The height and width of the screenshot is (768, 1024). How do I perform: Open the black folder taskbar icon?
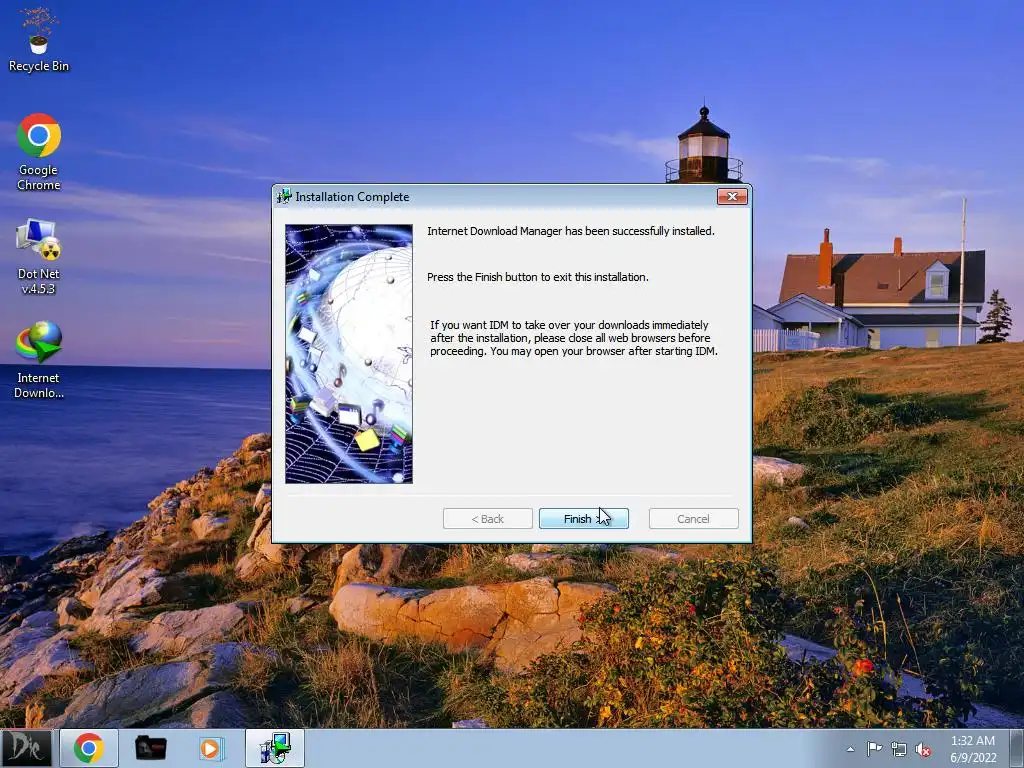[x=150, y=748]
